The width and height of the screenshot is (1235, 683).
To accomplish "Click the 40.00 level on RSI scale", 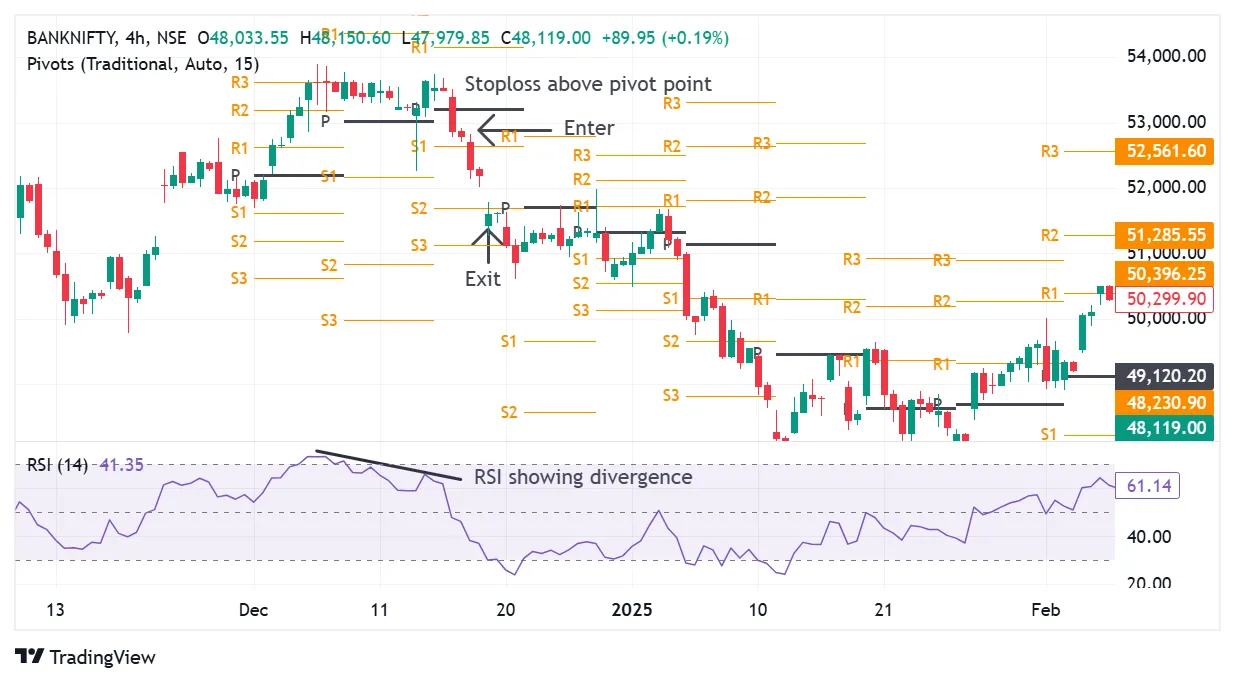I will point(1147,537).
